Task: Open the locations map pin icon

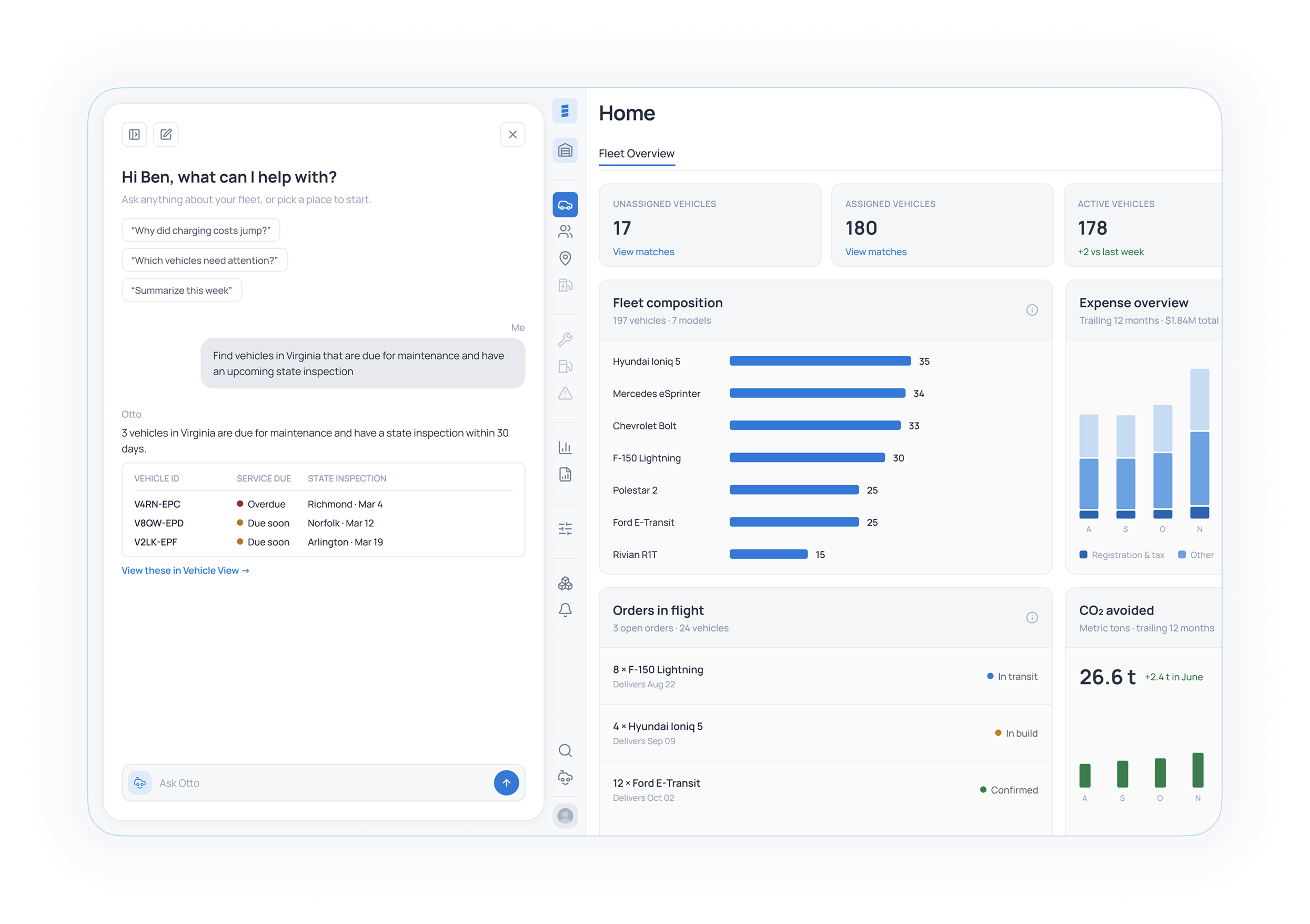Action: [565, 258]
